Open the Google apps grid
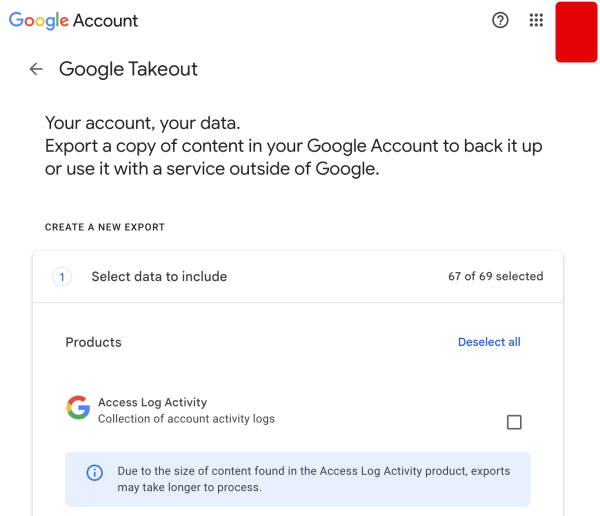 click(x=536, y=20)
